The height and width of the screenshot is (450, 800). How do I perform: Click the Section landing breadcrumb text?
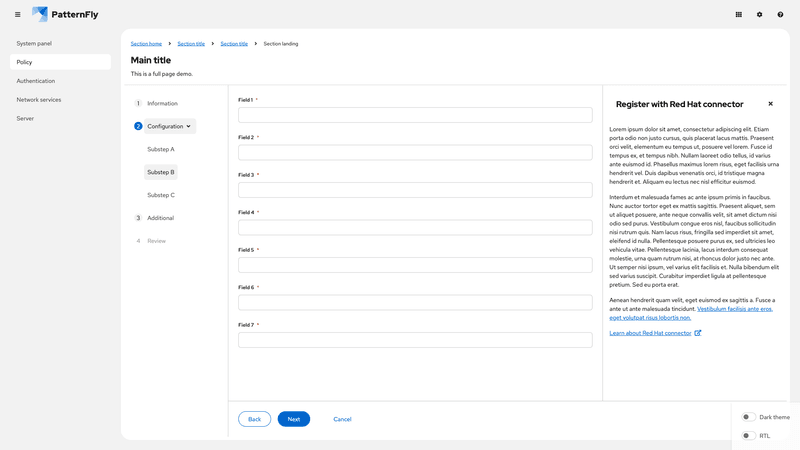[281, 44]
